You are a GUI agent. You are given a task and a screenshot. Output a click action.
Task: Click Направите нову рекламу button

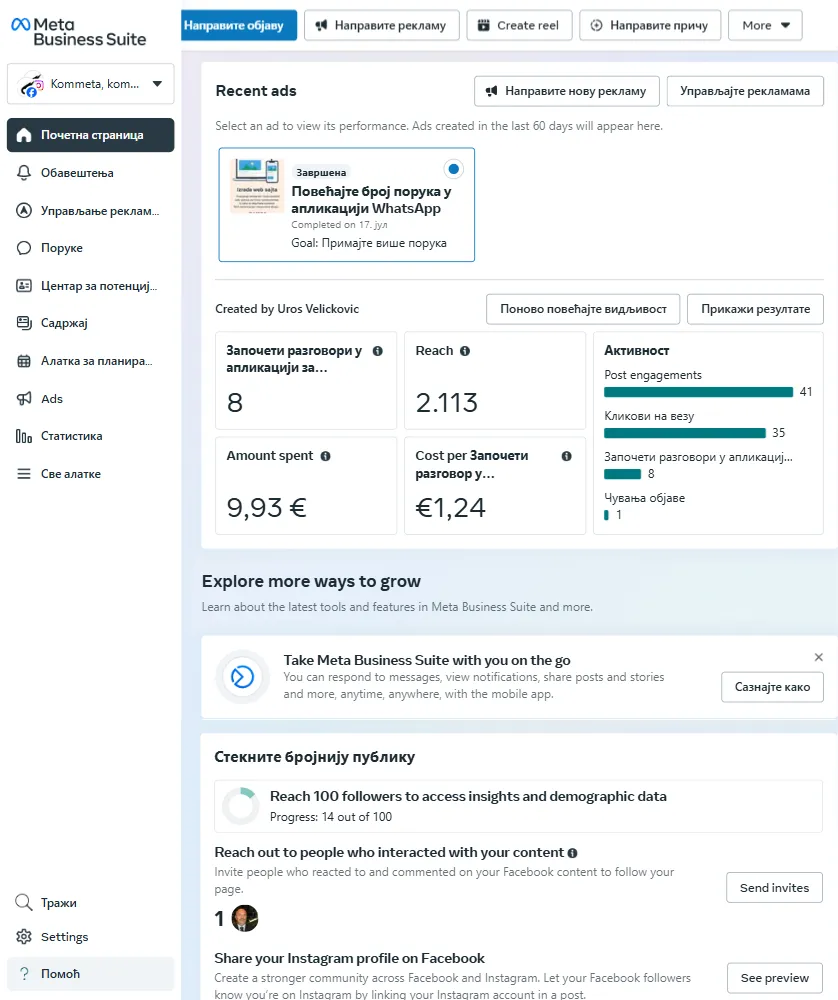(x=566, y=91)
